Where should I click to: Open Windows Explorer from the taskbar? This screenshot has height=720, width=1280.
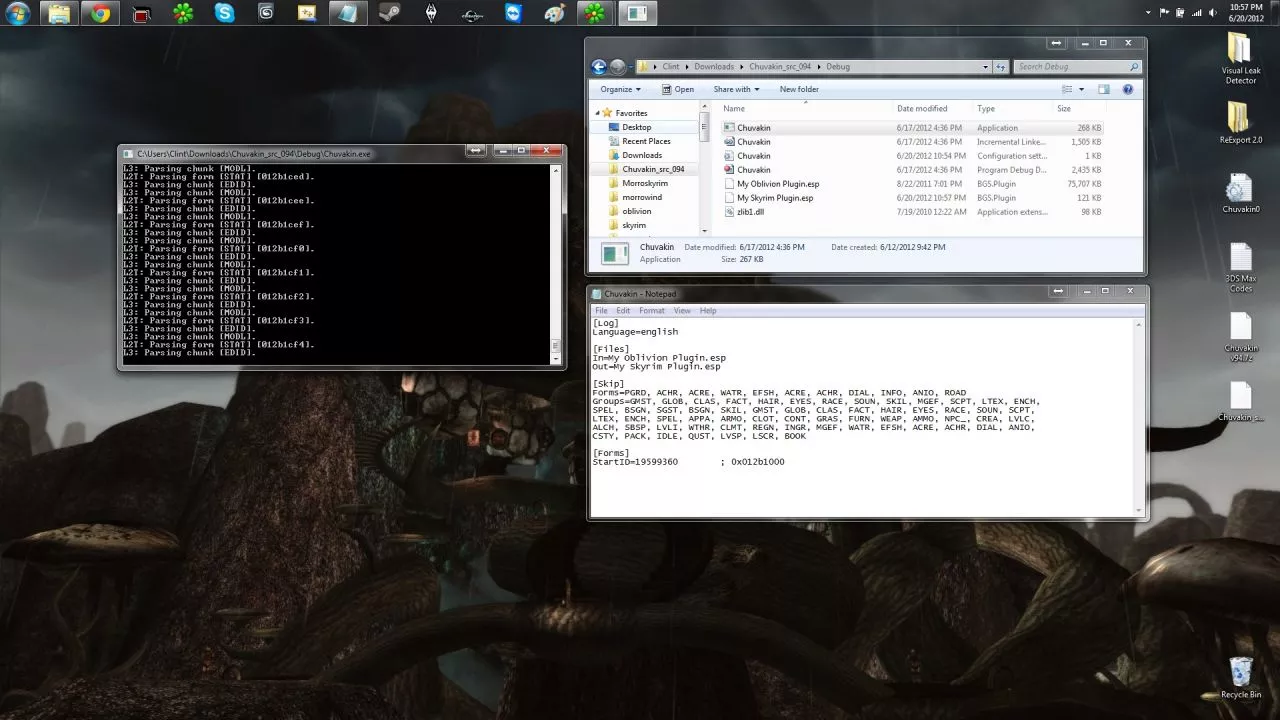(x=59, y=13)
